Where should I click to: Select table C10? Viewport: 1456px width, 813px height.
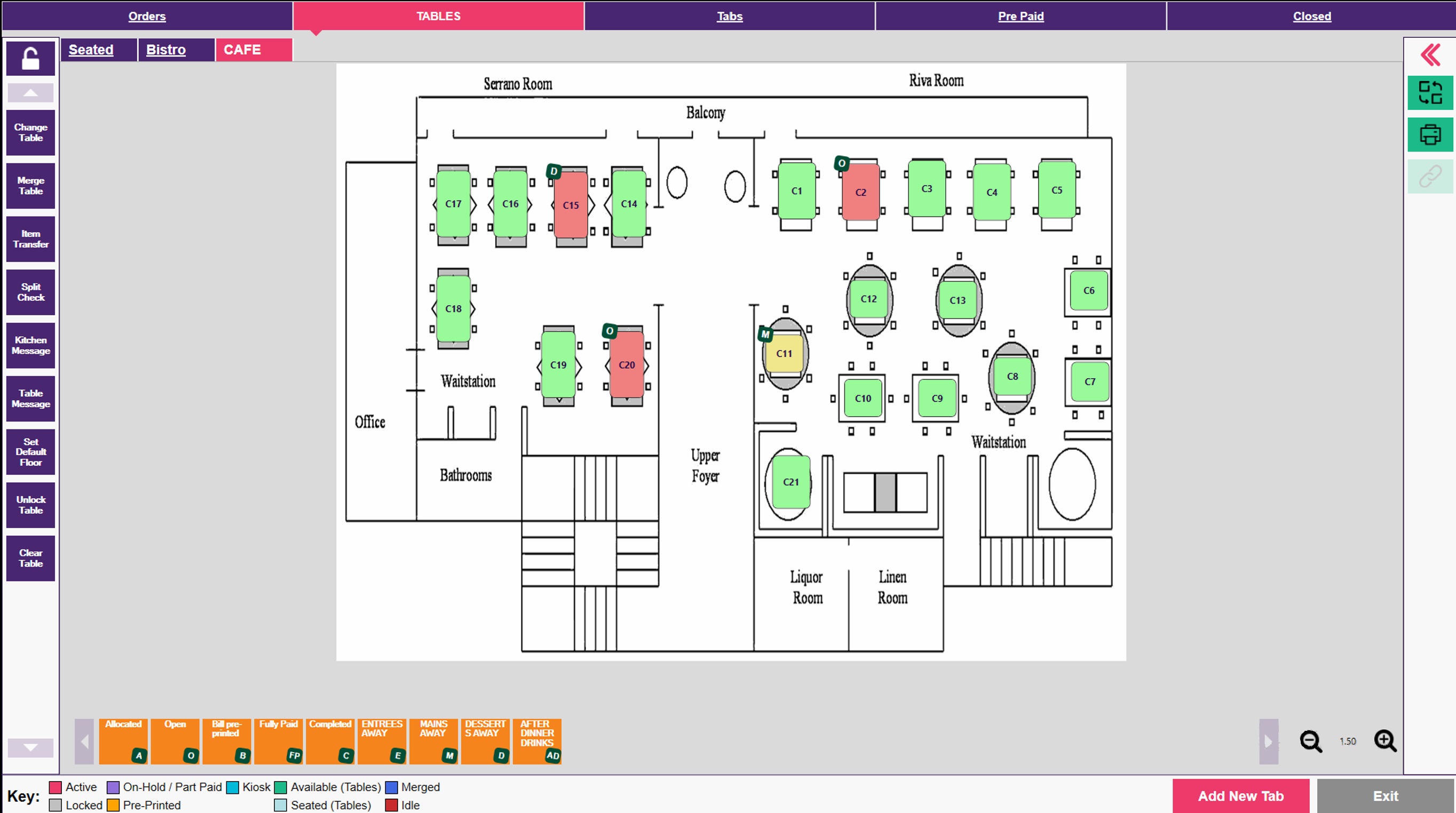(863, 398)
